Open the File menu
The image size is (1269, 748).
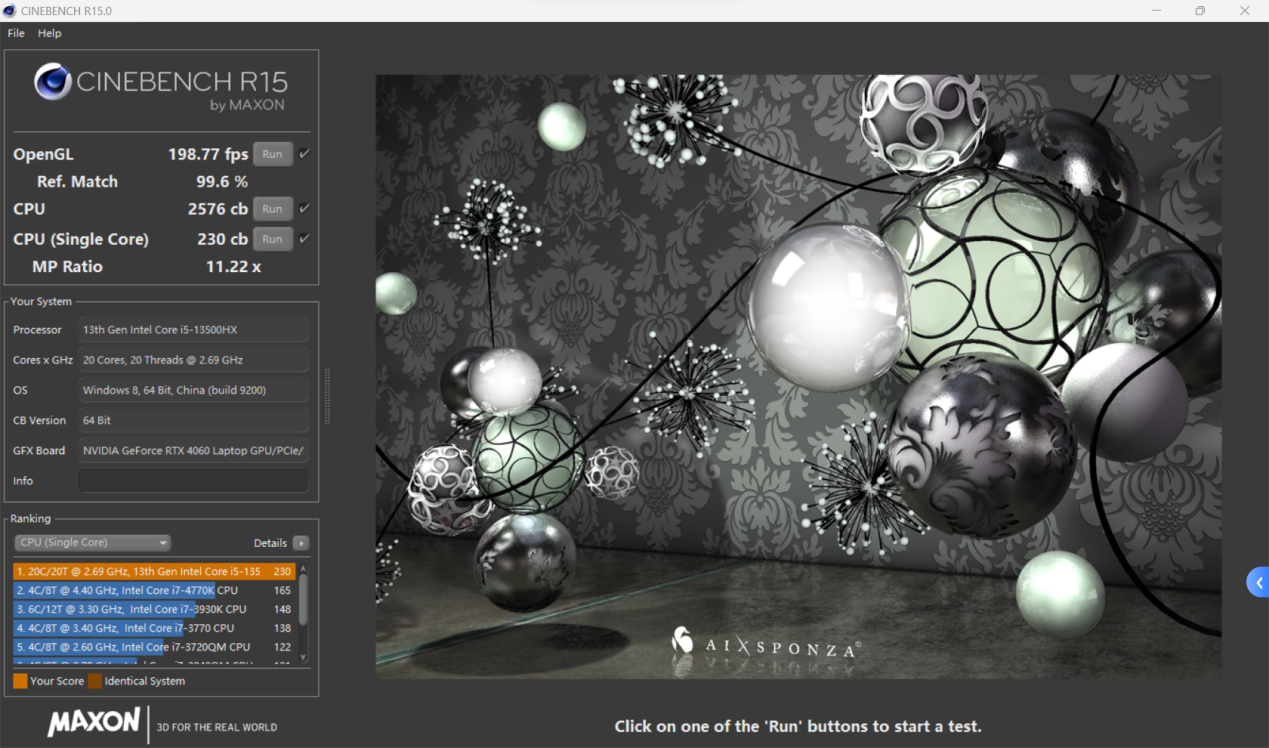click(x=16, y=33)
